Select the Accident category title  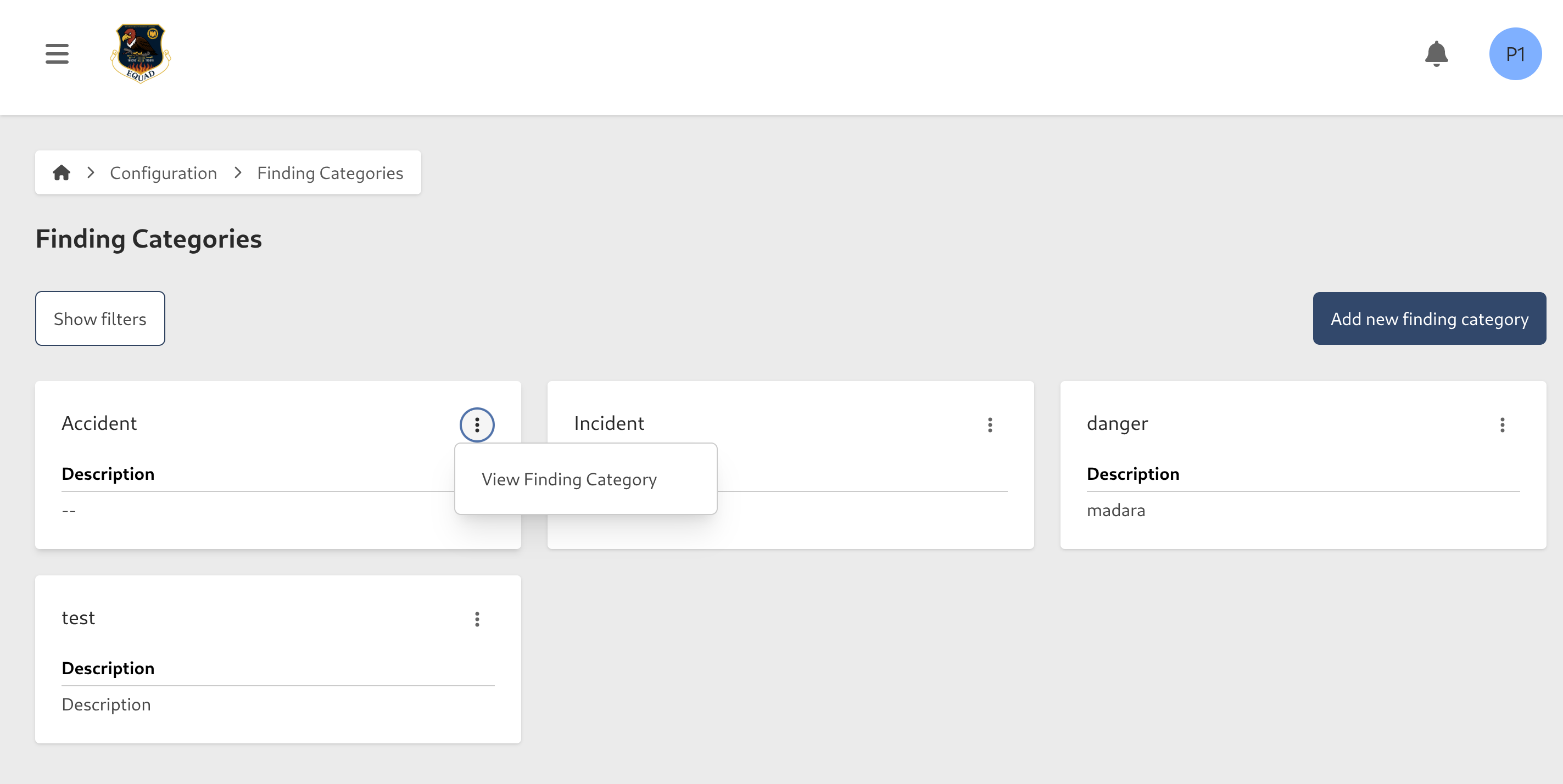99,423
